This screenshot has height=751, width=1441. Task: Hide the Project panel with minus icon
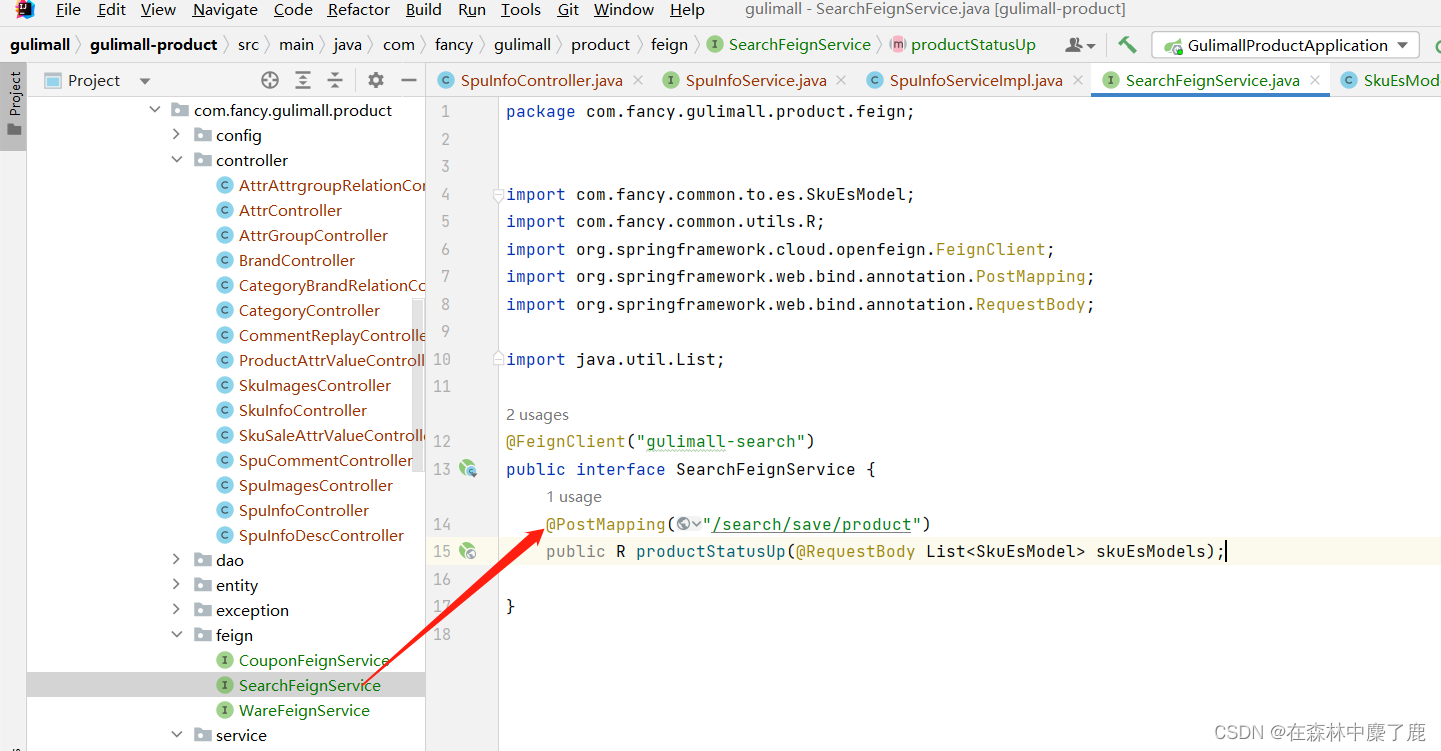click(408, 80)
